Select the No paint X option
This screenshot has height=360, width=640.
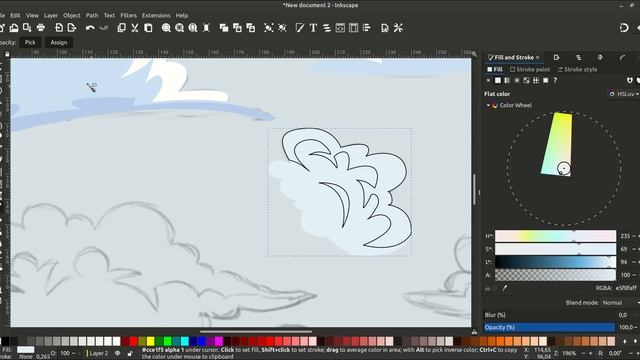coord(488,80)
